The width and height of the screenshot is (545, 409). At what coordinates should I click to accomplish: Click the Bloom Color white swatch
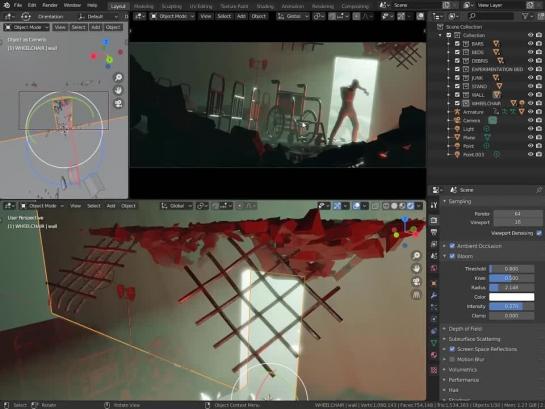511,297
